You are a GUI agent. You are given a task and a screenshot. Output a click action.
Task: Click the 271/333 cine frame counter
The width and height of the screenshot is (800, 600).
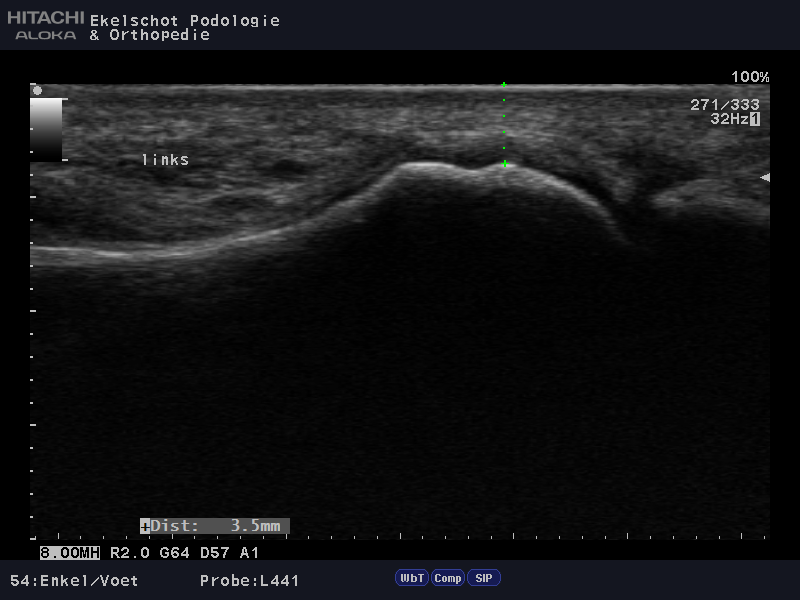click(725, 105)
